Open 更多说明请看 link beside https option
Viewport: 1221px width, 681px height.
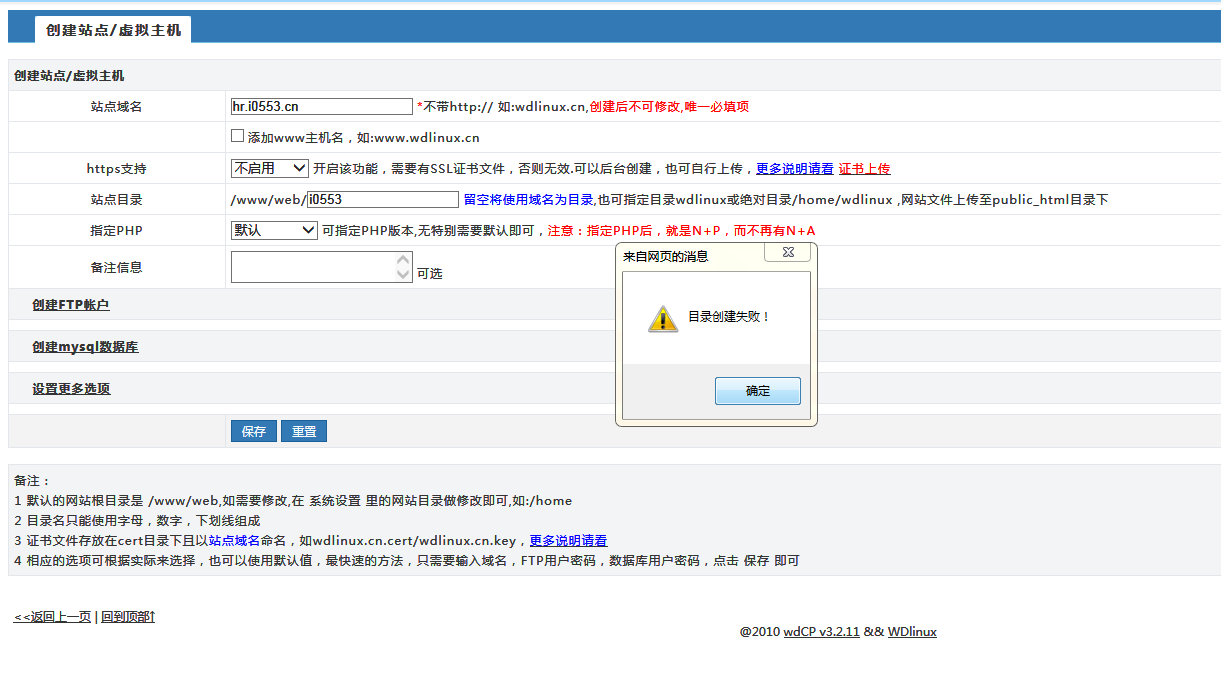tap(794, 169)
